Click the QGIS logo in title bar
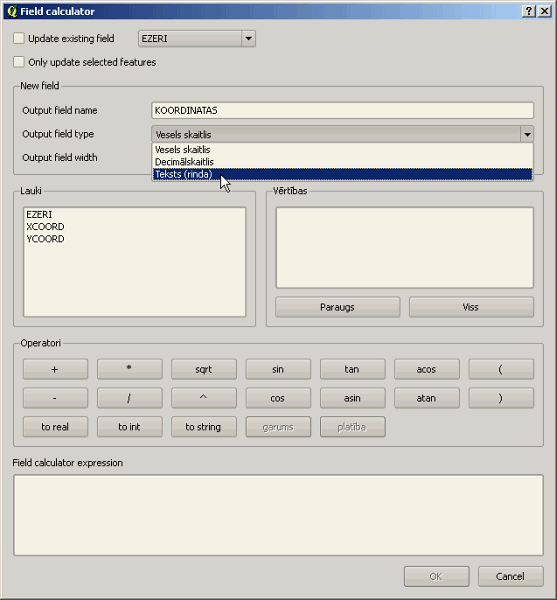 tap(12, 11)
